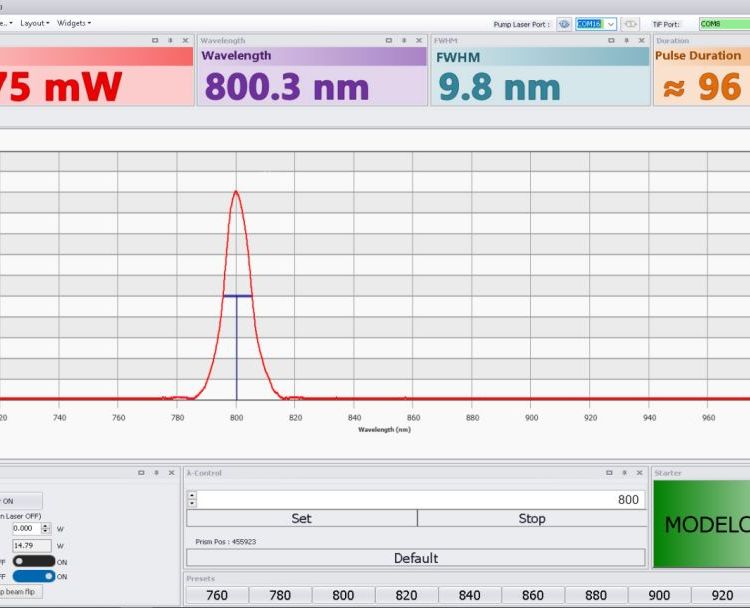This screenshot has width=750, height=608.
Task: Click the green MODELOCK starter button
Action: [x=702, y=524]
